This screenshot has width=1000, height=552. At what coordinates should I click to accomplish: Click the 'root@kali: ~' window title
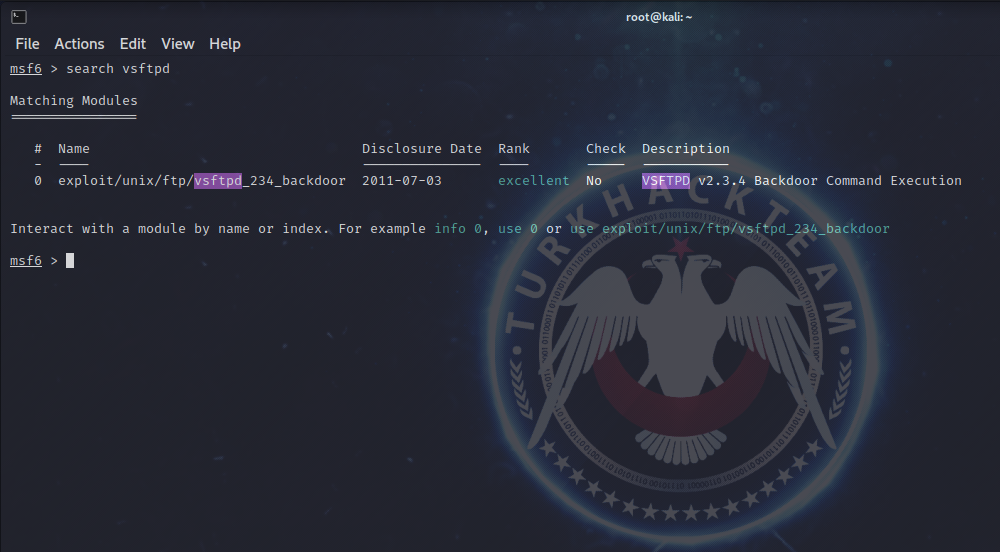click(x=659, y=17)
